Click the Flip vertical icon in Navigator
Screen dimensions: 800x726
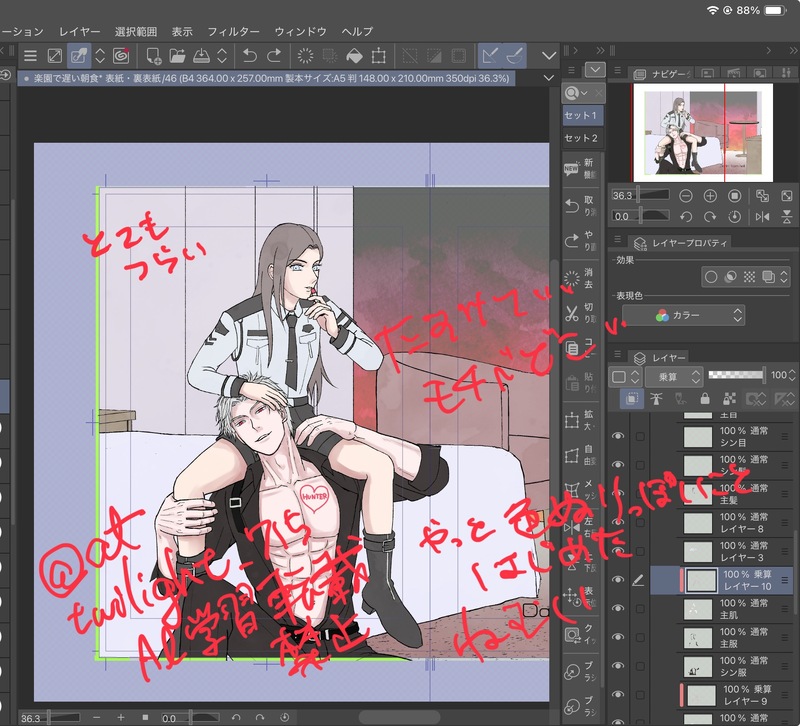click(787, 217)
